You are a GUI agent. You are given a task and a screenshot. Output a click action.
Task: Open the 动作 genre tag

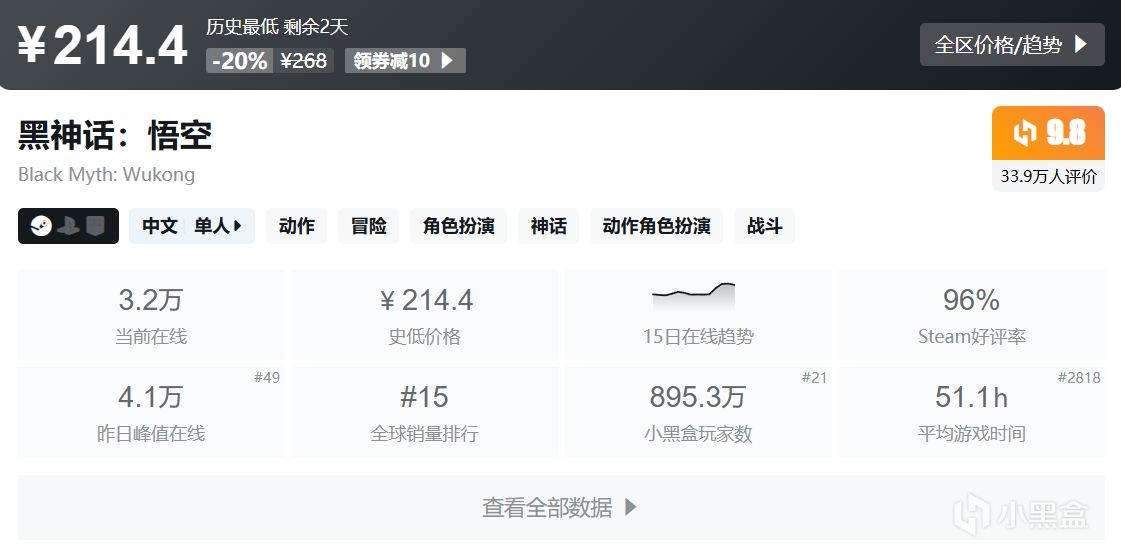297,227
